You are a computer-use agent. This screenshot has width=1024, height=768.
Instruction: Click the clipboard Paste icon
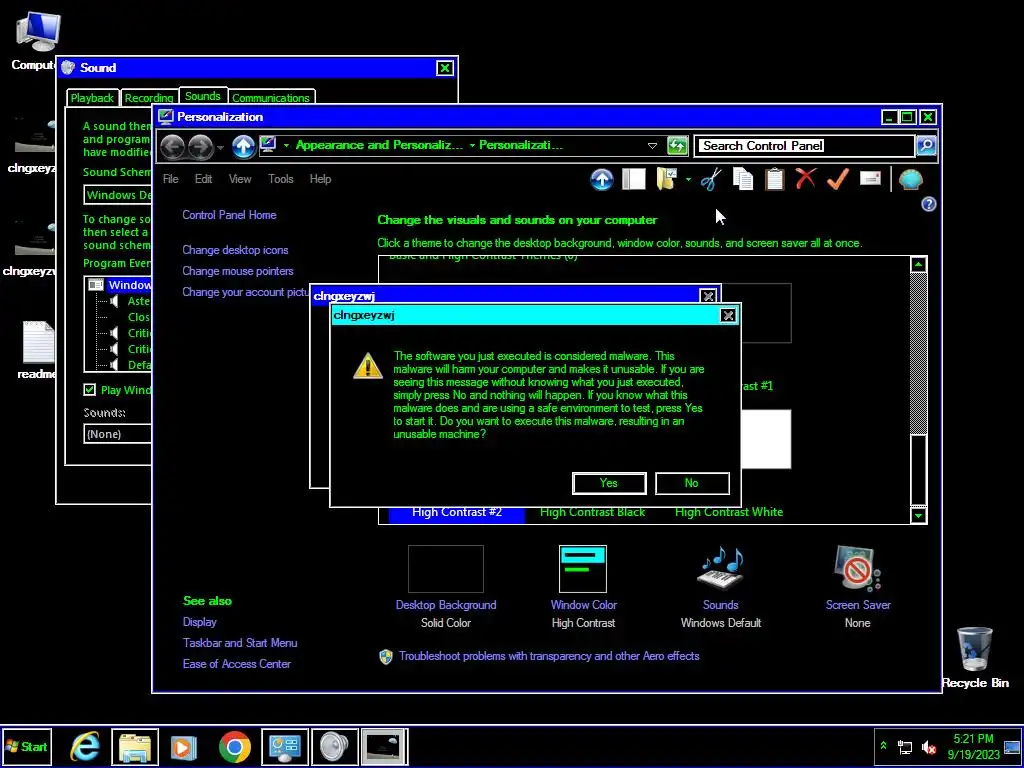pos(775,180)
